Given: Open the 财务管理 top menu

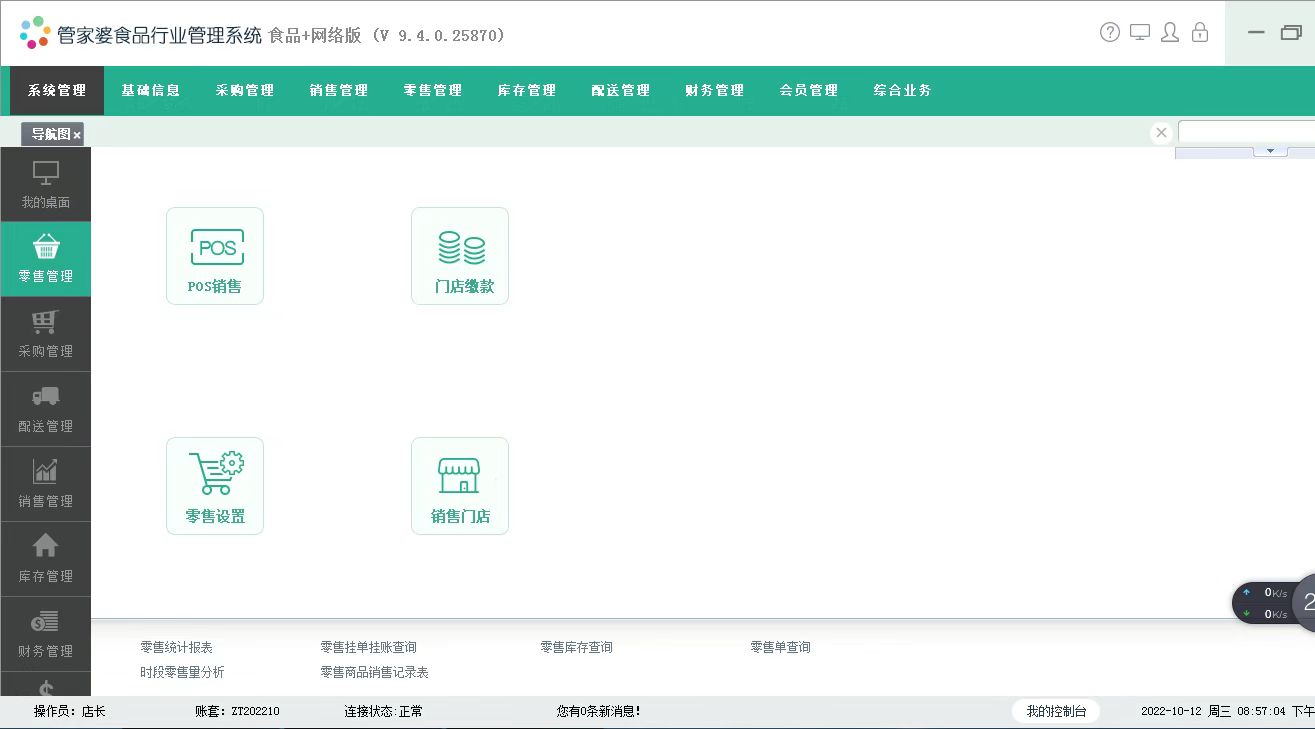Looking at the screenshot, I should [x=715, y=90].
